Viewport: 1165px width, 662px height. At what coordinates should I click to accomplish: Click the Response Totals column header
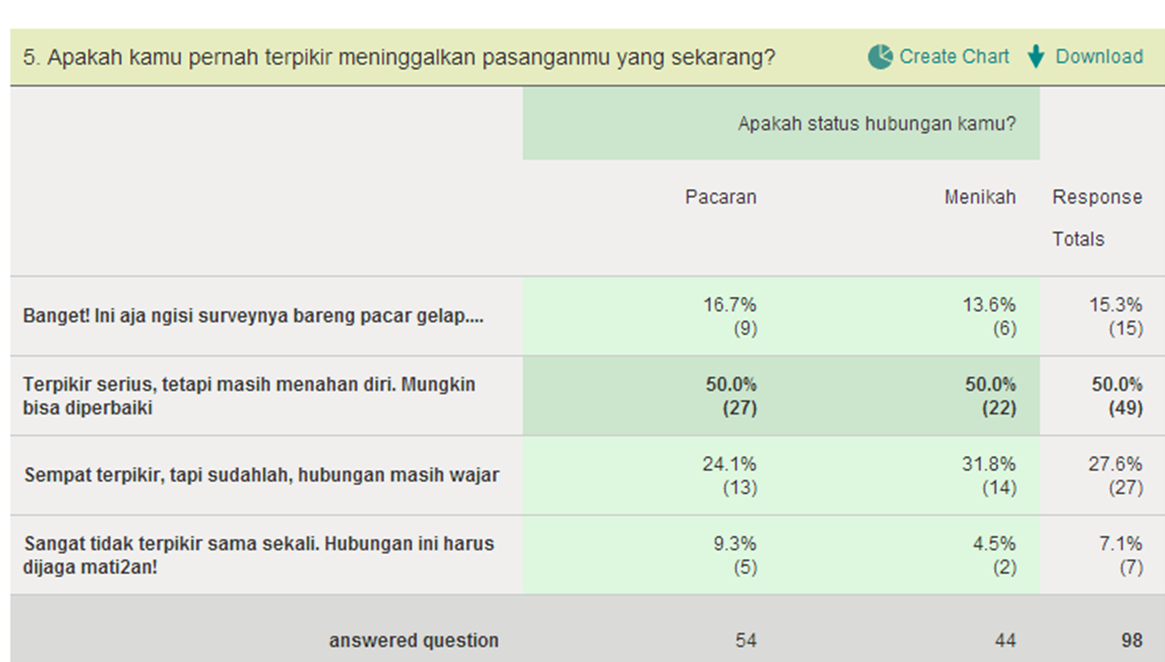click(1097, 218)
